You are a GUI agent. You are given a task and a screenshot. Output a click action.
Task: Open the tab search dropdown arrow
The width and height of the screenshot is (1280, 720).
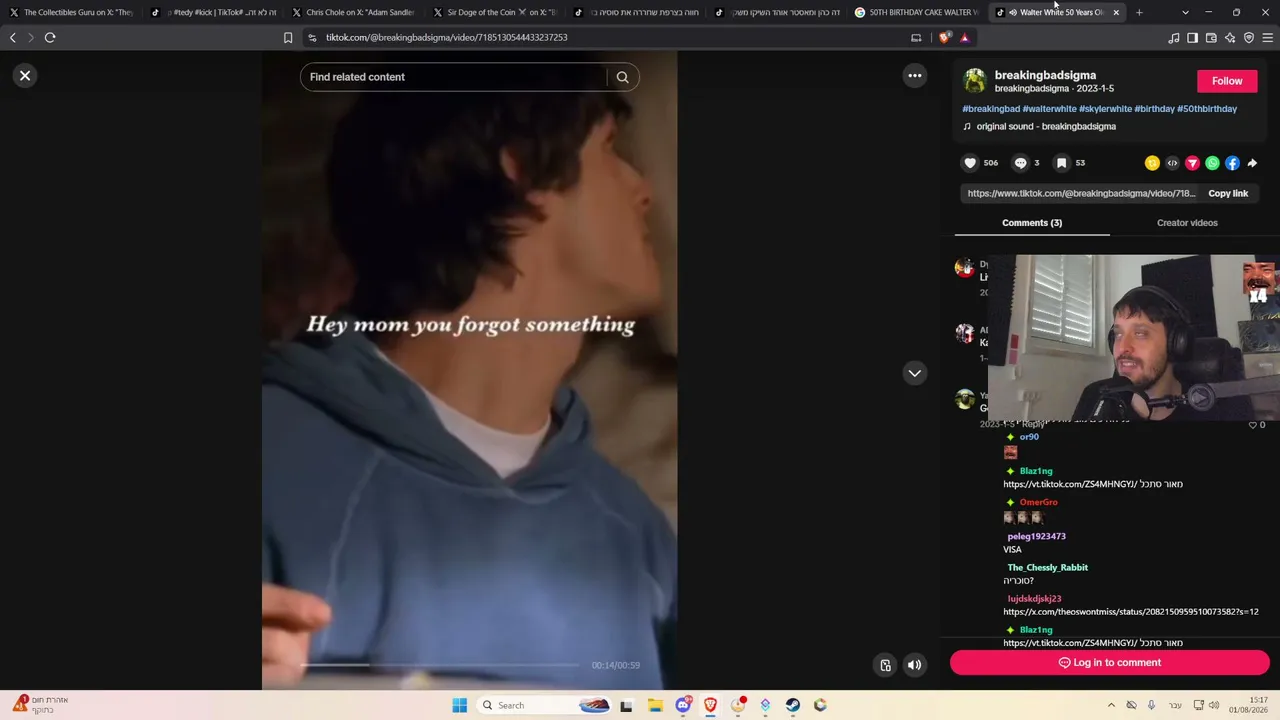[1185, 12]
